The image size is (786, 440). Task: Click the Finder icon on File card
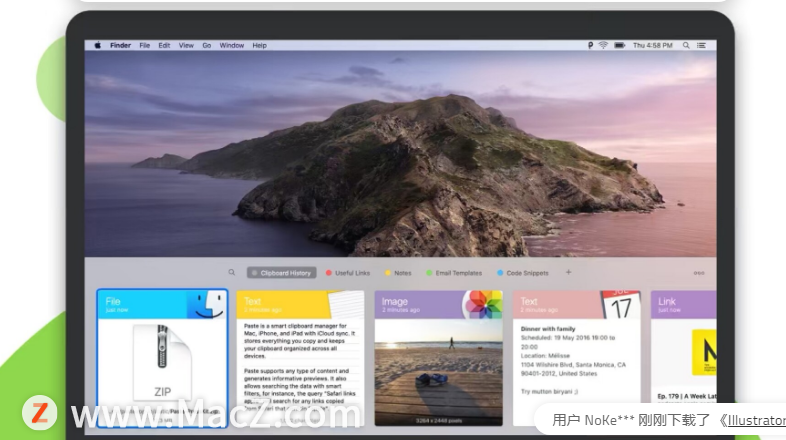[207, 304]
